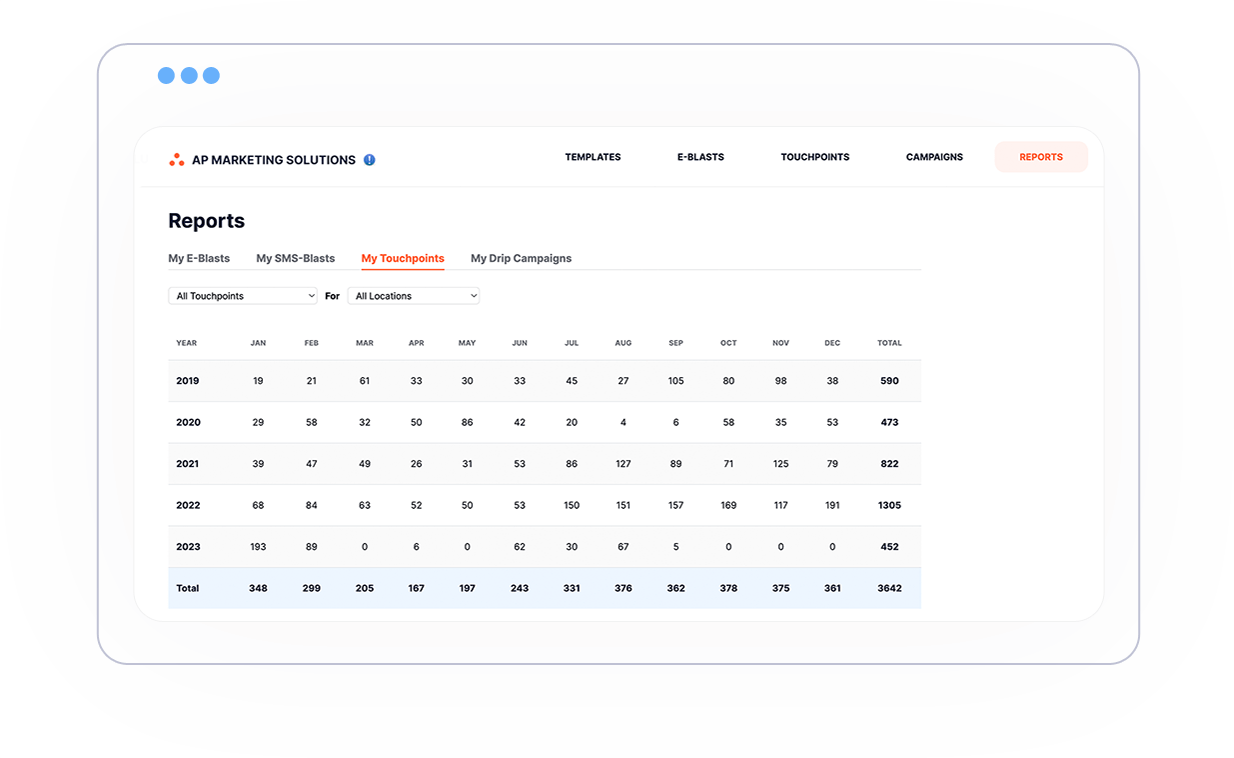Select the 2023 row label

(x=188, y=547)
